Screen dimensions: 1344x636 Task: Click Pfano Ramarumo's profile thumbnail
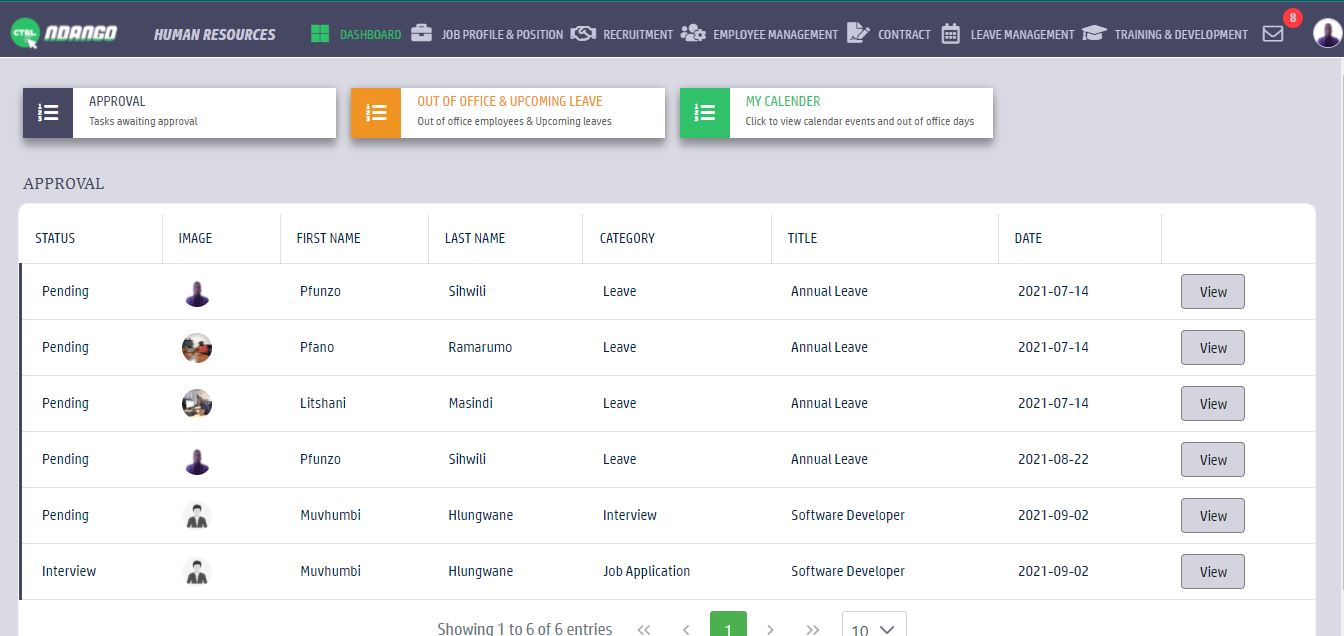[x=197, y=348]
